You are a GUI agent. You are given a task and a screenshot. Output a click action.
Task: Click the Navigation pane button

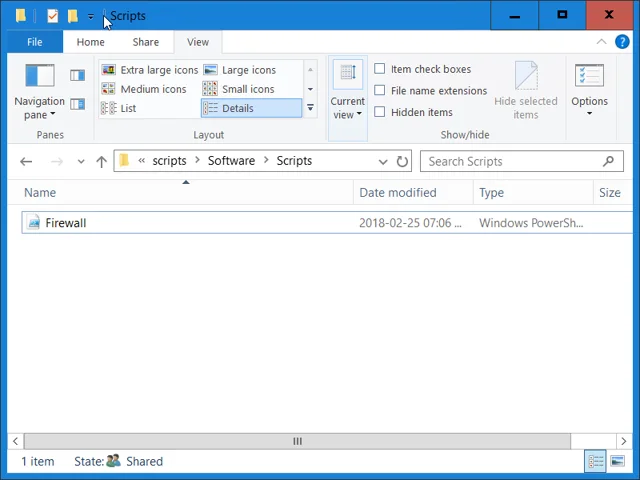[40, 92]
